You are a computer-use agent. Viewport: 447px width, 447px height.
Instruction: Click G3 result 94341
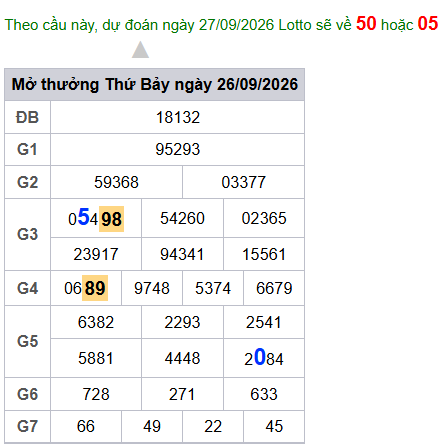182,254
